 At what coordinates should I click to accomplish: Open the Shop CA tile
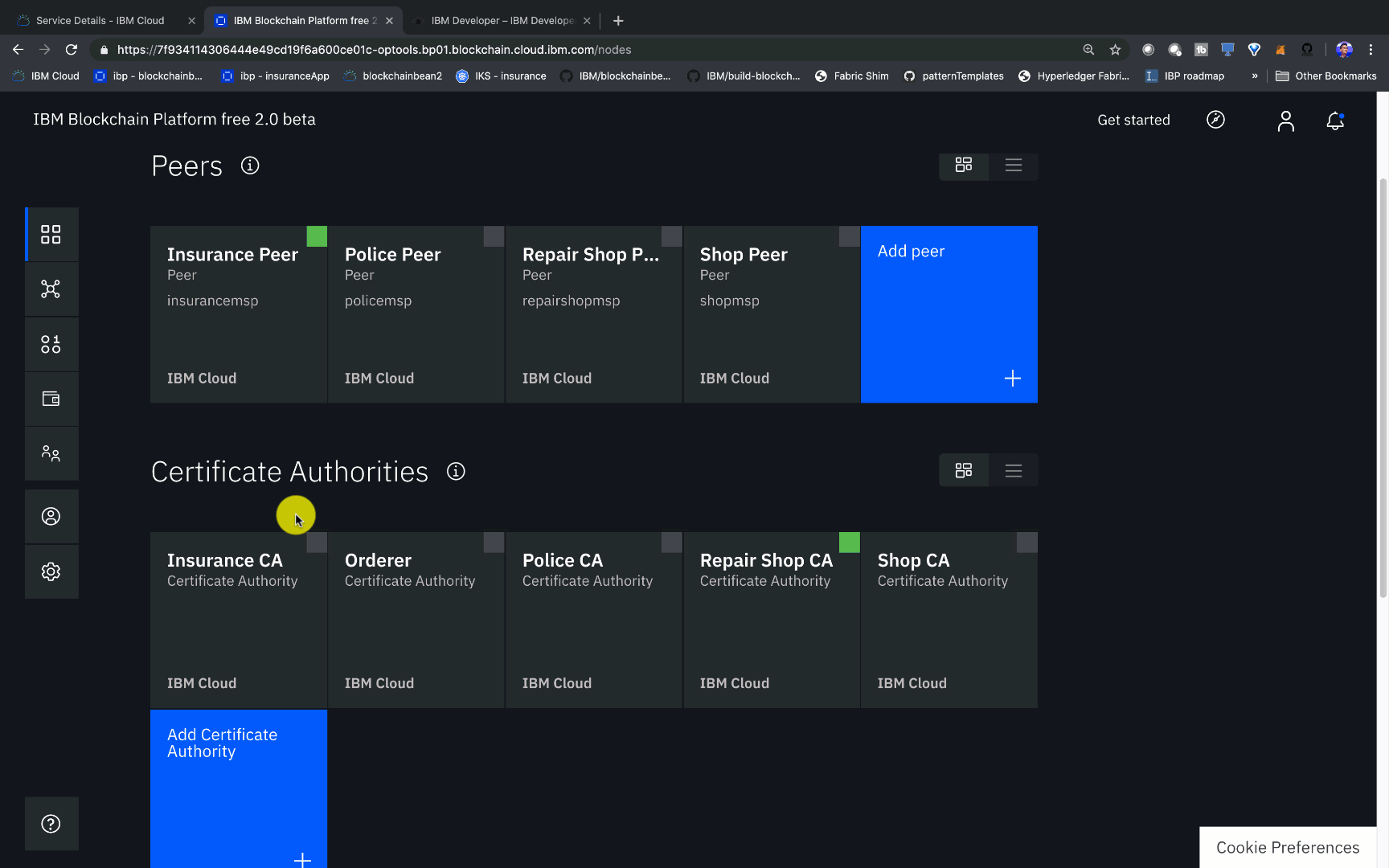pyautogui.click(x=949, y=620)
